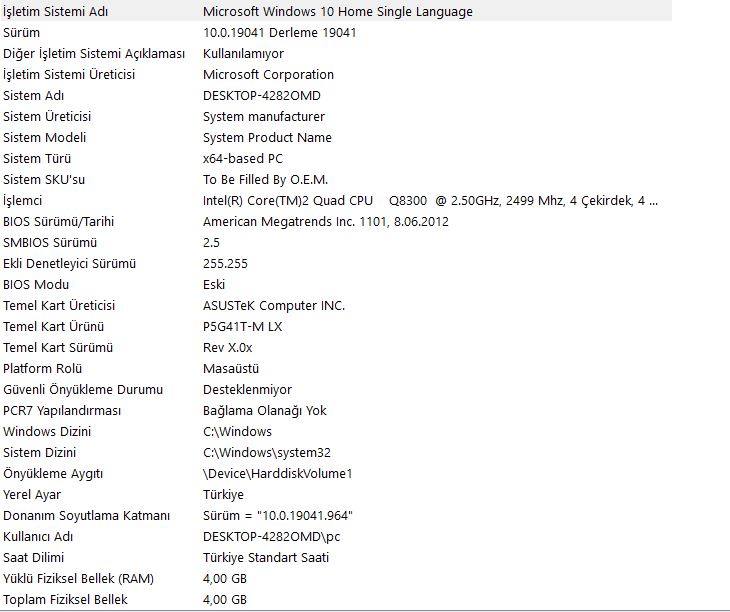Select the 'Platform Rolü' label
The width and height of the screenshot is (730, 612).
[42, 369]
